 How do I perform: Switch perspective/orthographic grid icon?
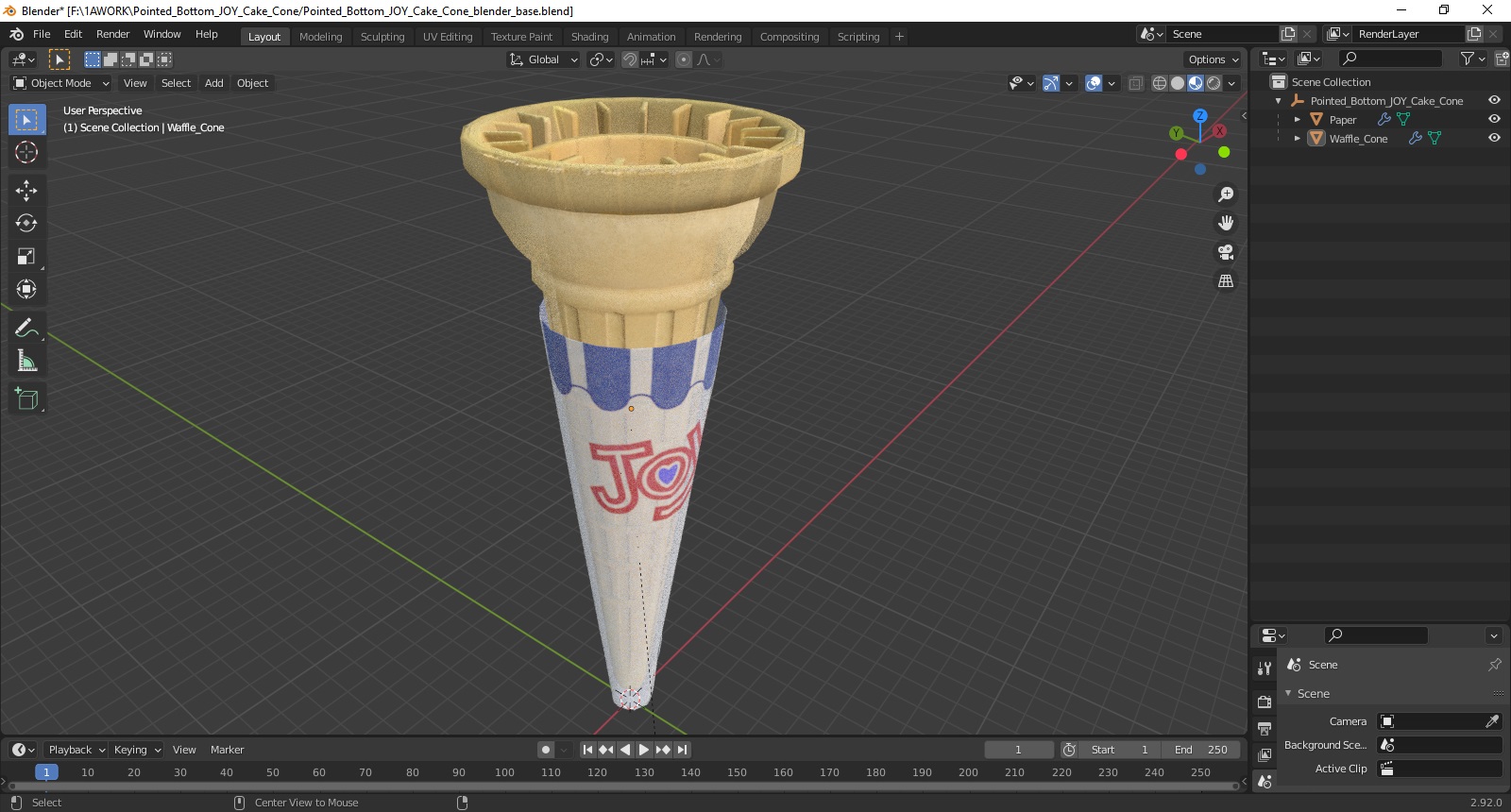point(1226,280)
